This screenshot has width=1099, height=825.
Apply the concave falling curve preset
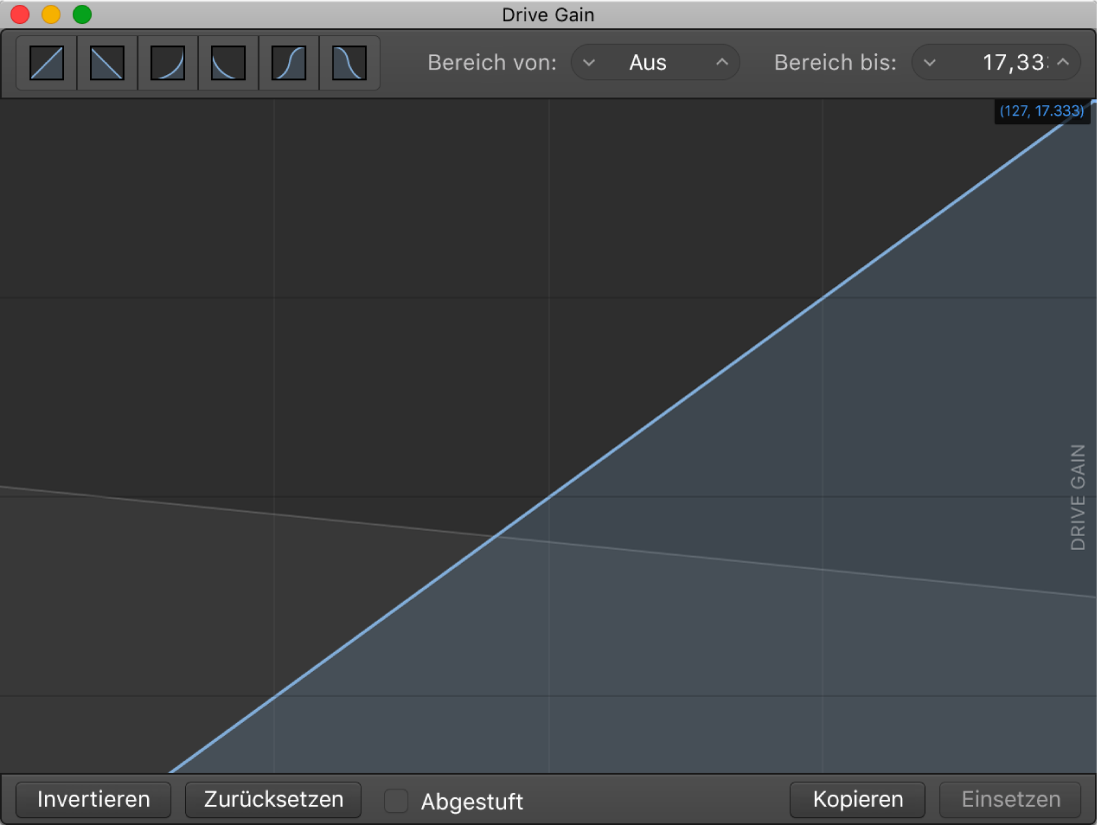coord(228,62)
